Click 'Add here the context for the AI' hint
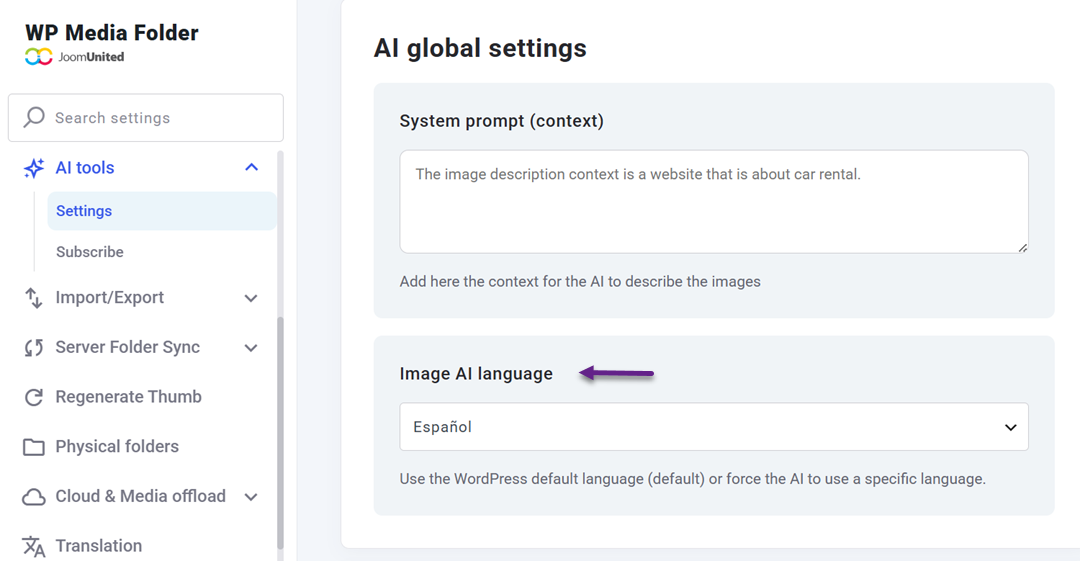The height and width of the screenshot is (561, 1080). [580, 281]
